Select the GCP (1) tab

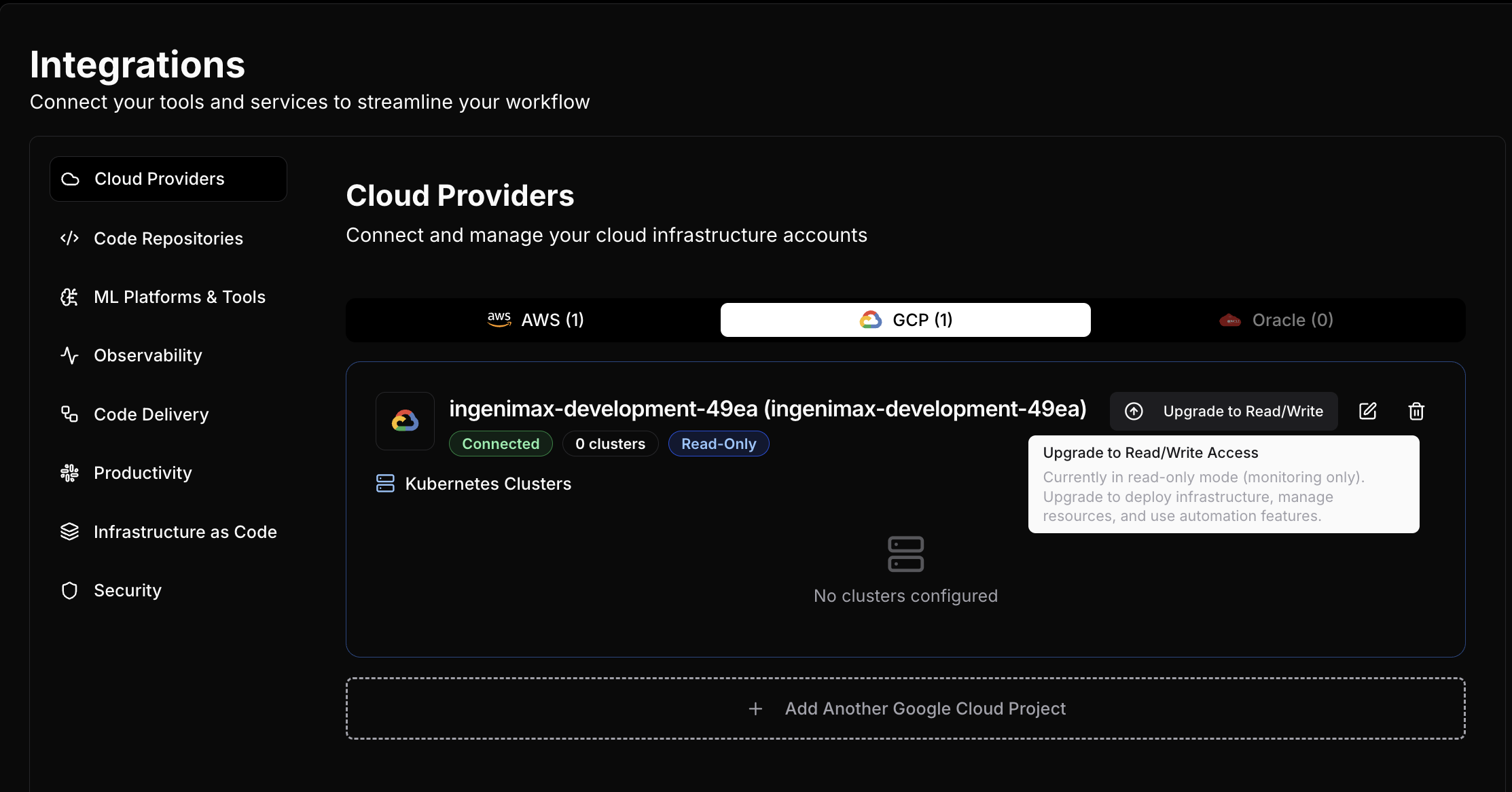[x=905, y=320]
